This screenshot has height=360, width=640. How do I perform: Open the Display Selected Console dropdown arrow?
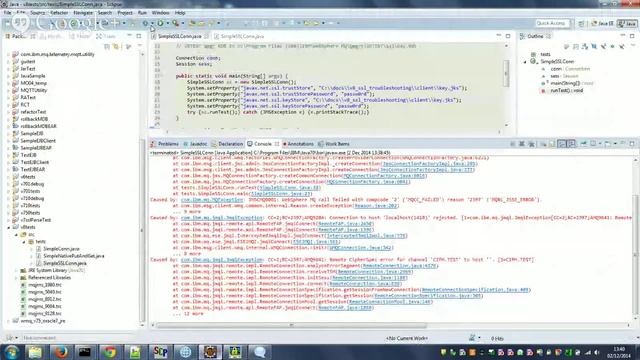coord(600,144)
